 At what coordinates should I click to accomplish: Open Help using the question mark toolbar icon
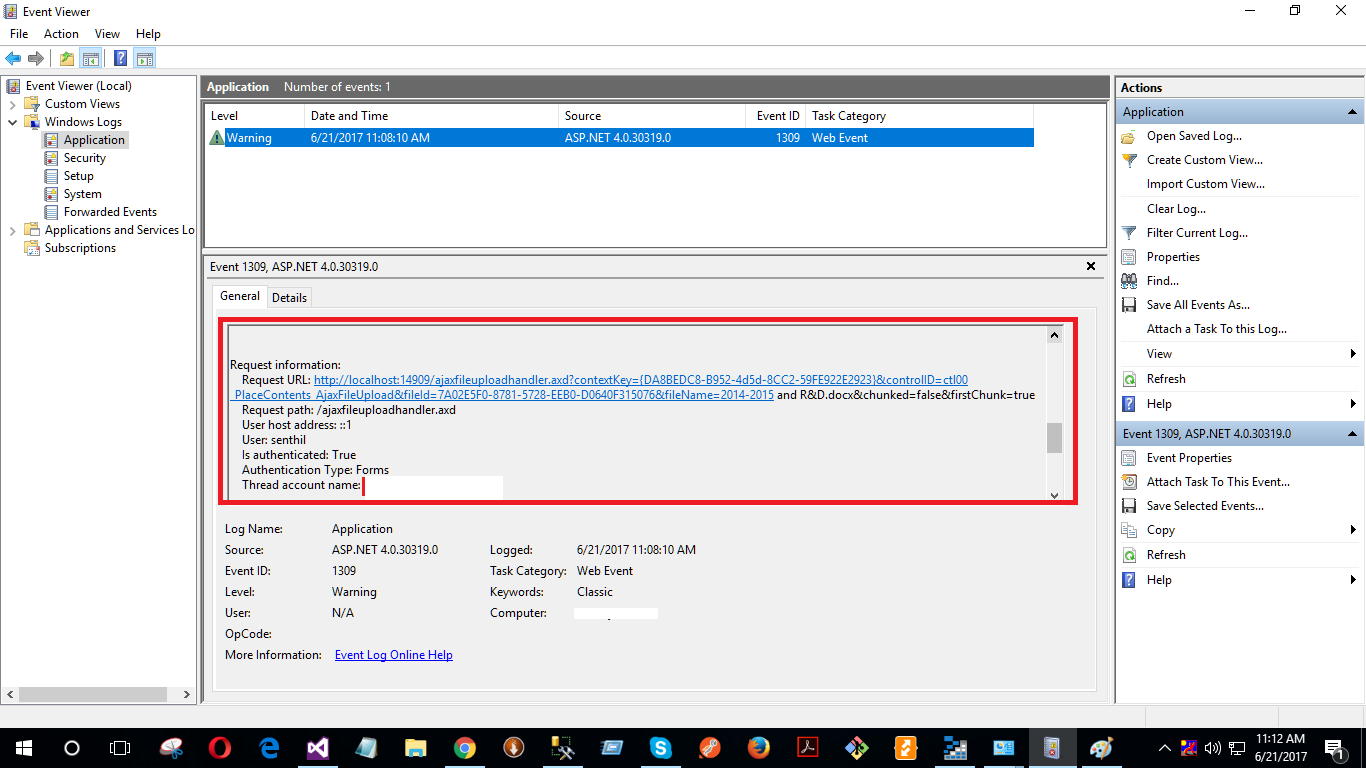coord(120,57)
